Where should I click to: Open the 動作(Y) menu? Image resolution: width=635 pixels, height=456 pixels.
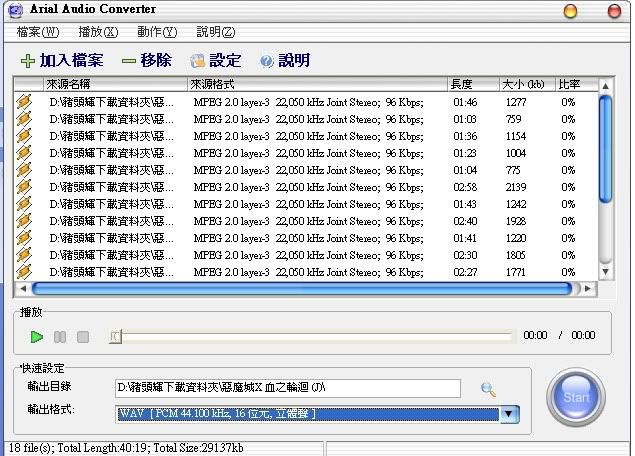pos(157,32)
